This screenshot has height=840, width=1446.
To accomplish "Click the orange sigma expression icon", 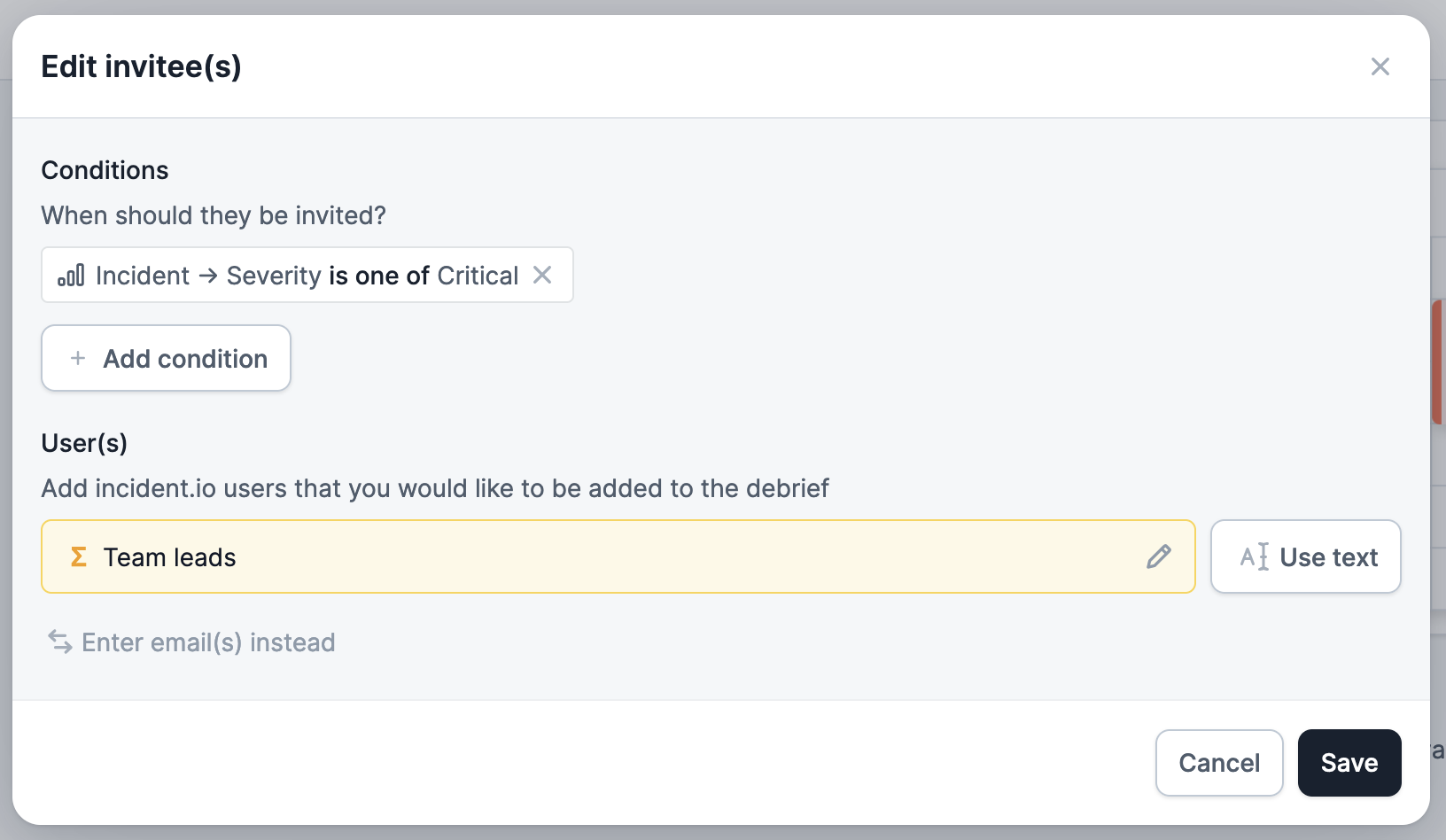I will (79, 556).
